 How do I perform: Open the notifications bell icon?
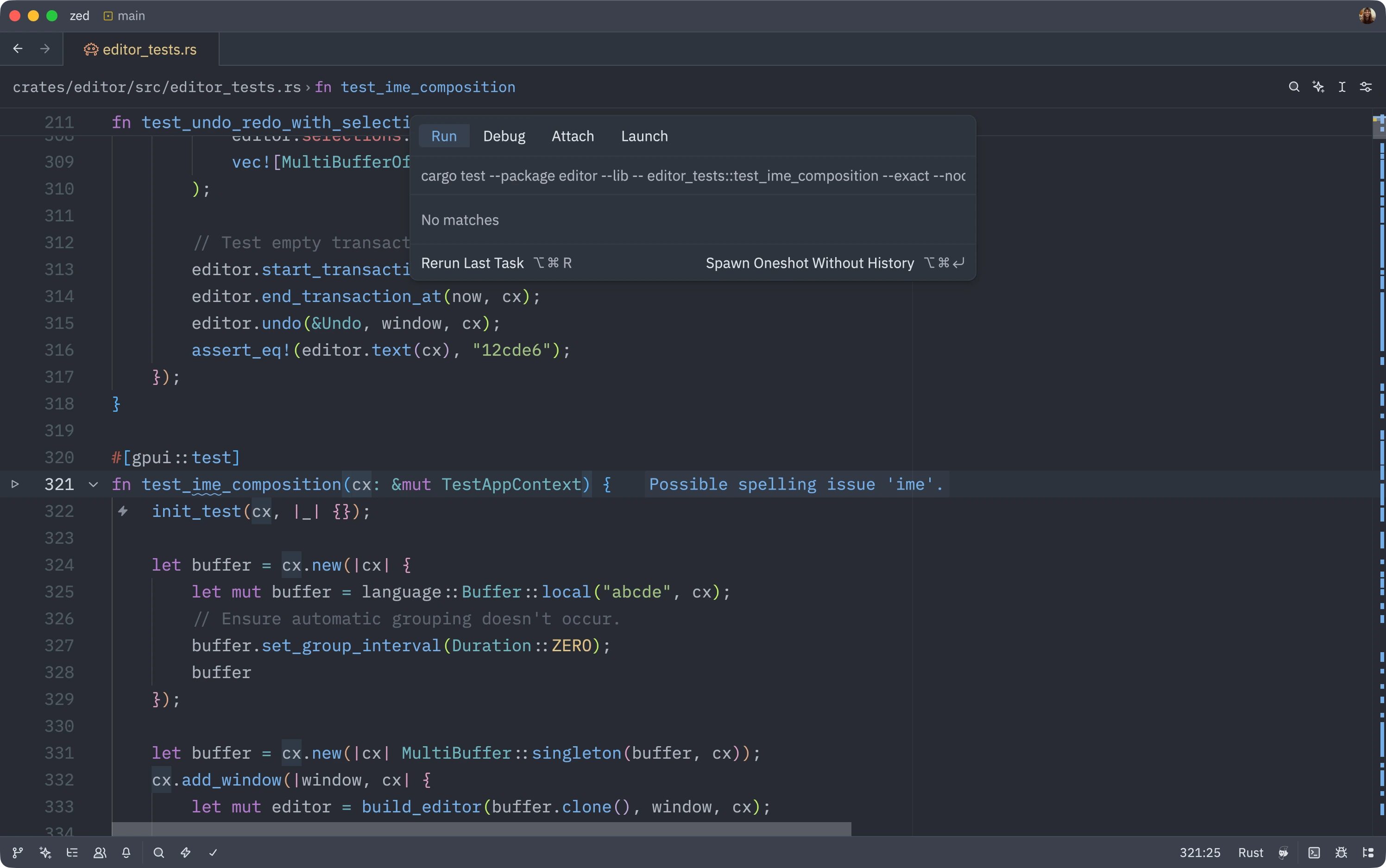[x=127, y=853]
